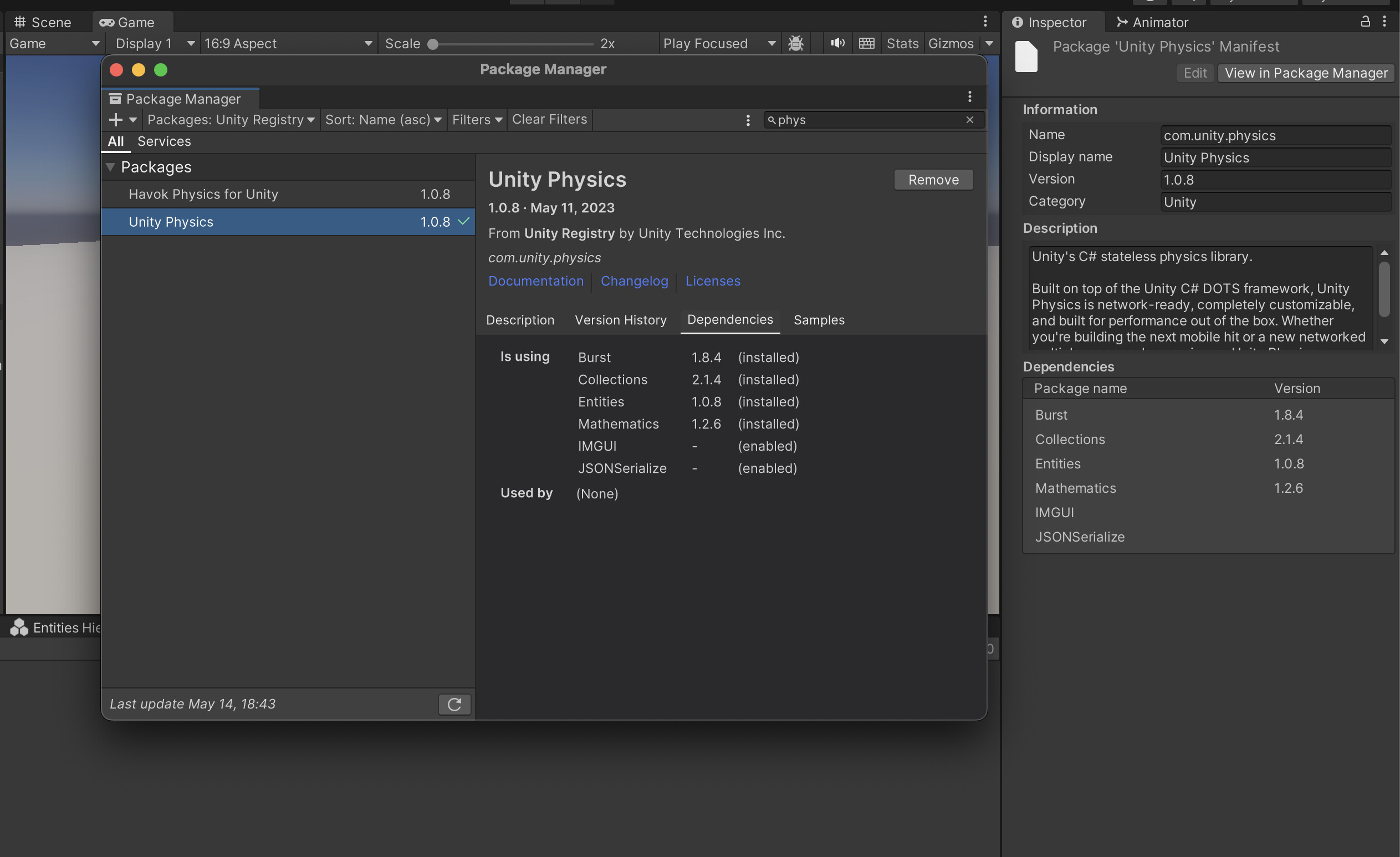1400x857 pixels.
Task: Click the Mathematics row in Inspector Dependencies
Action: (x=1208, y=488)
